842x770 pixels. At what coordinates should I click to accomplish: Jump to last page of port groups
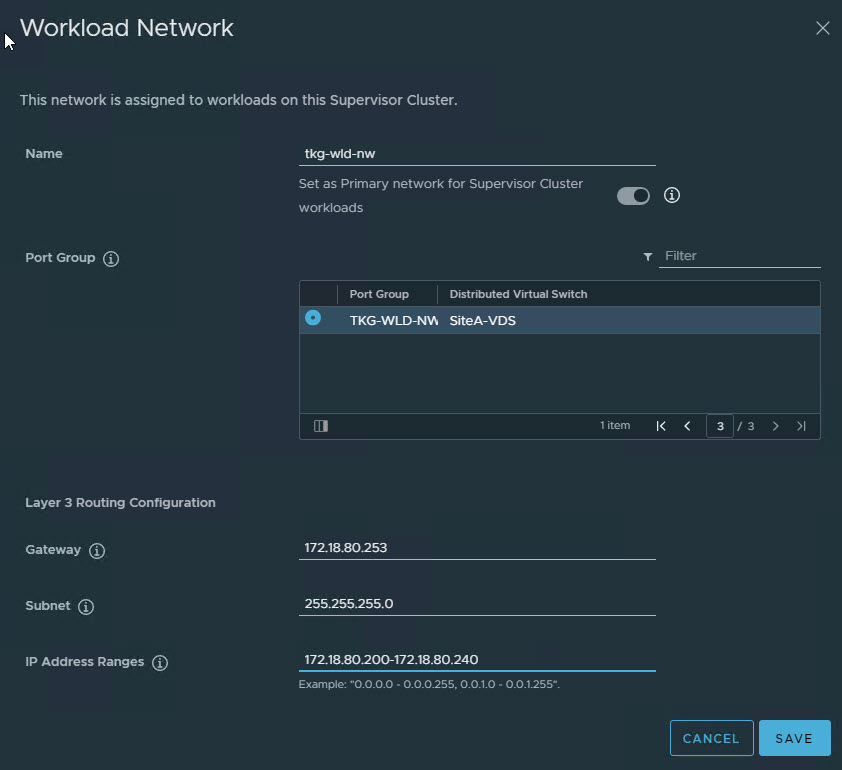(801, 426)
